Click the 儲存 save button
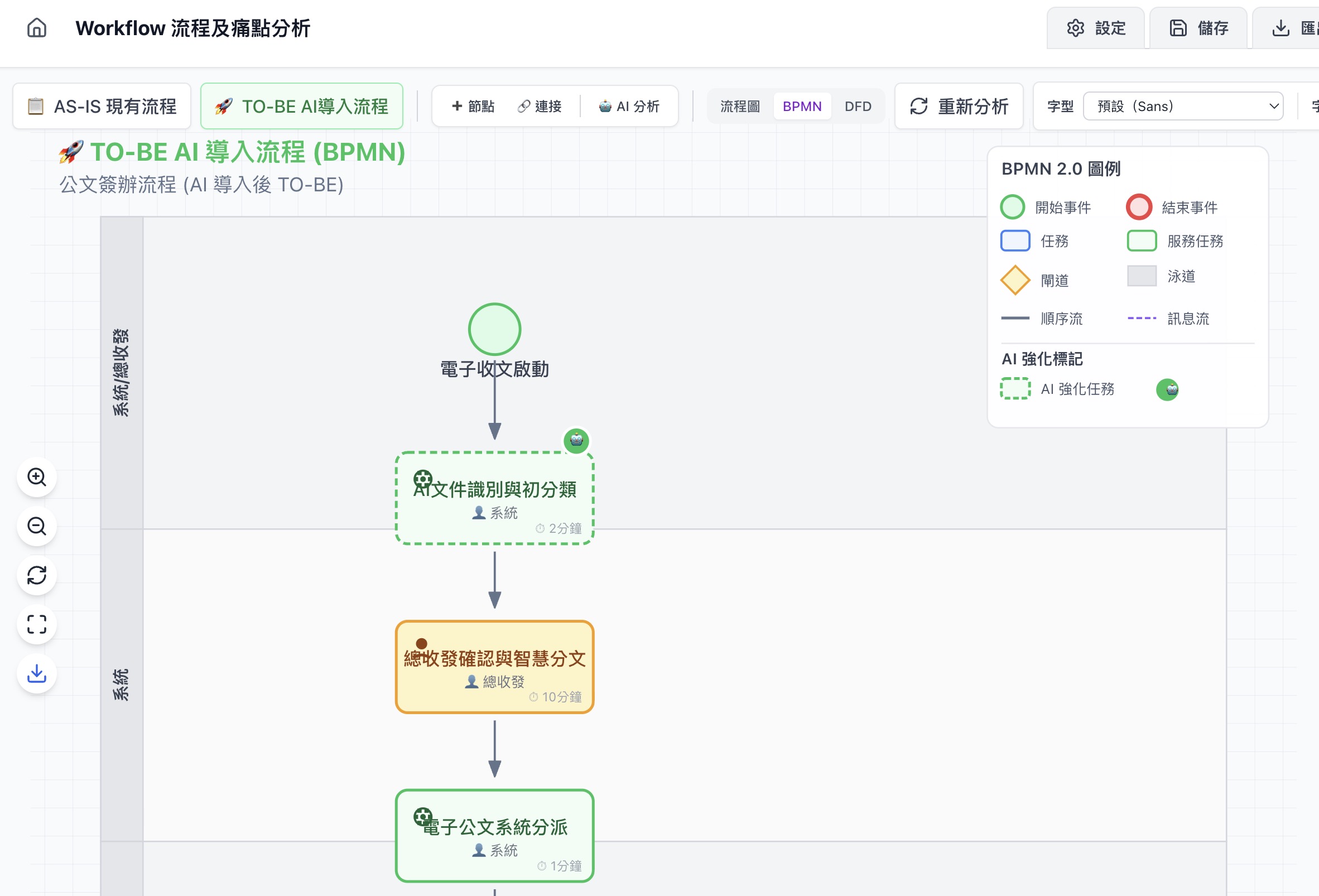 (1197, 28)
